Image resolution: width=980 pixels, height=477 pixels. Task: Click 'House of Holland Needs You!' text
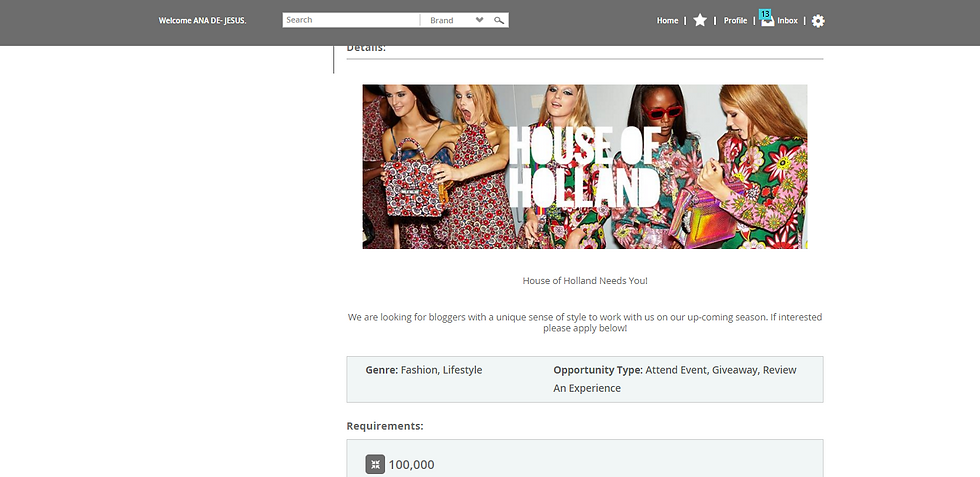pos(585,281)
